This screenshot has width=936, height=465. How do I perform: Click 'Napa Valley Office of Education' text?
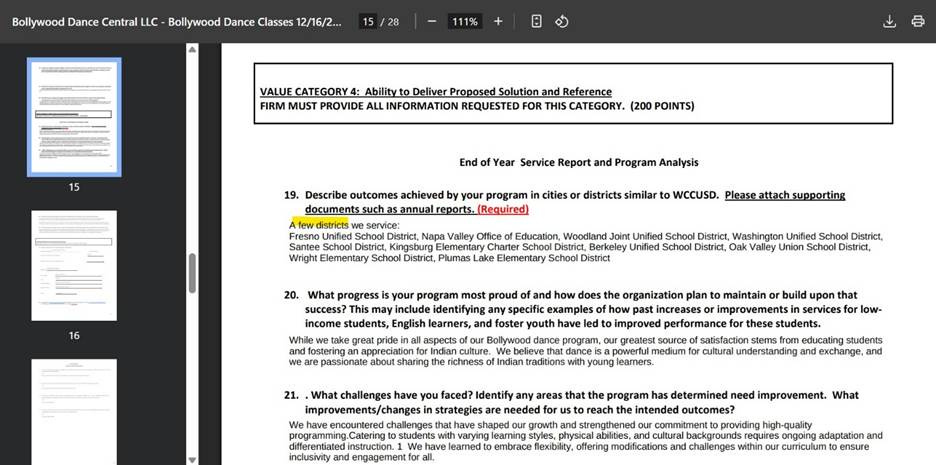click(x=491, y=236)
